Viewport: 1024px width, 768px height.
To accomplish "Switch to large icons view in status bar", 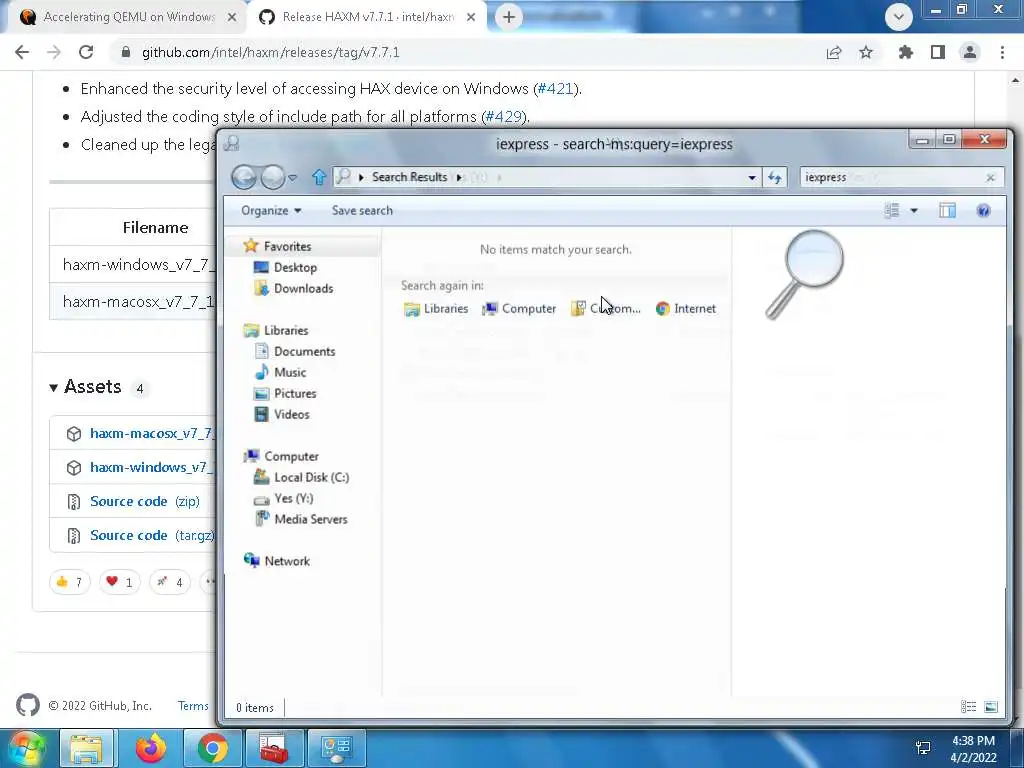I will [991, 707].
